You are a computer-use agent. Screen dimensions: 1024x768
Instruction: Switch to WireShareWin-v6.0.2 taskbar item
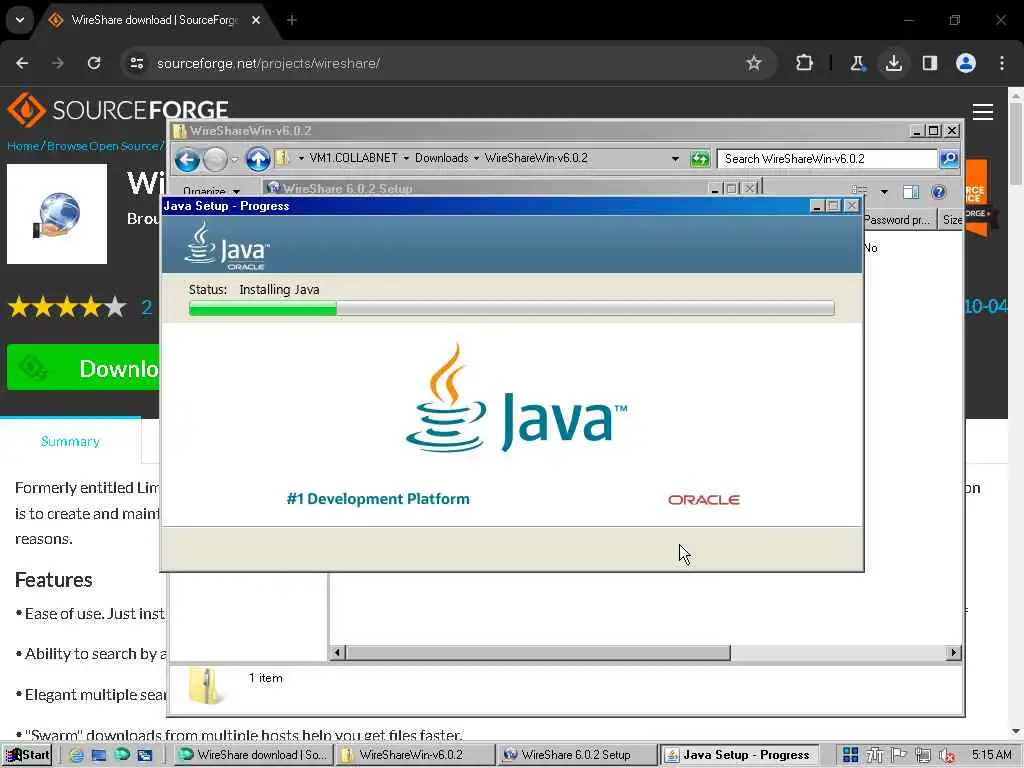pos(414,755)
